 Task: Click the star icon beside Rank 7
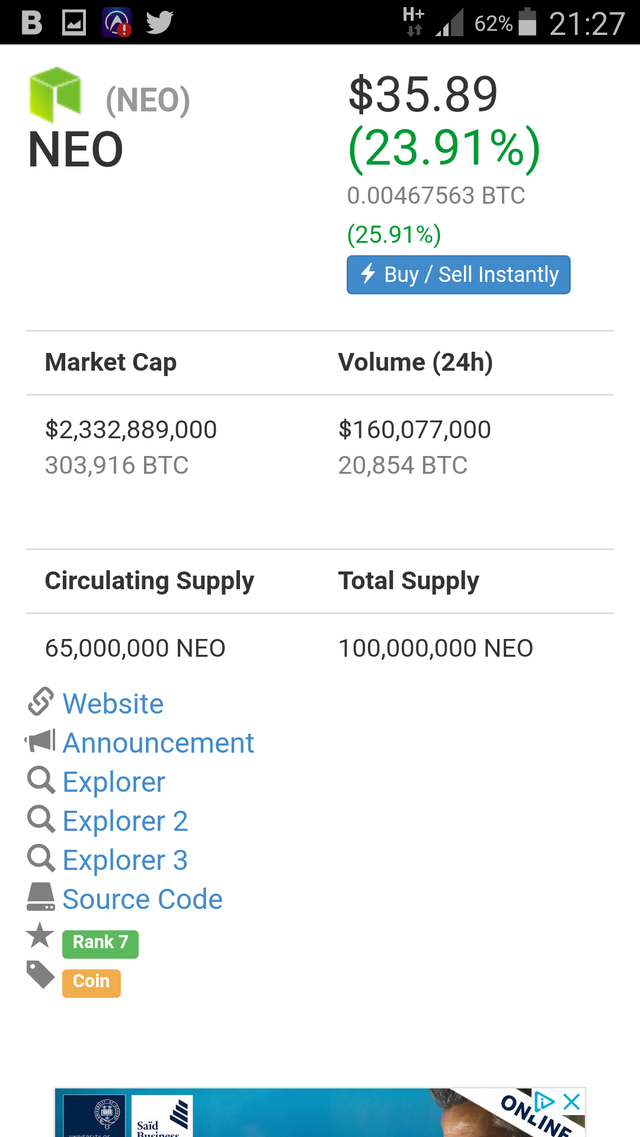point(40,935)
